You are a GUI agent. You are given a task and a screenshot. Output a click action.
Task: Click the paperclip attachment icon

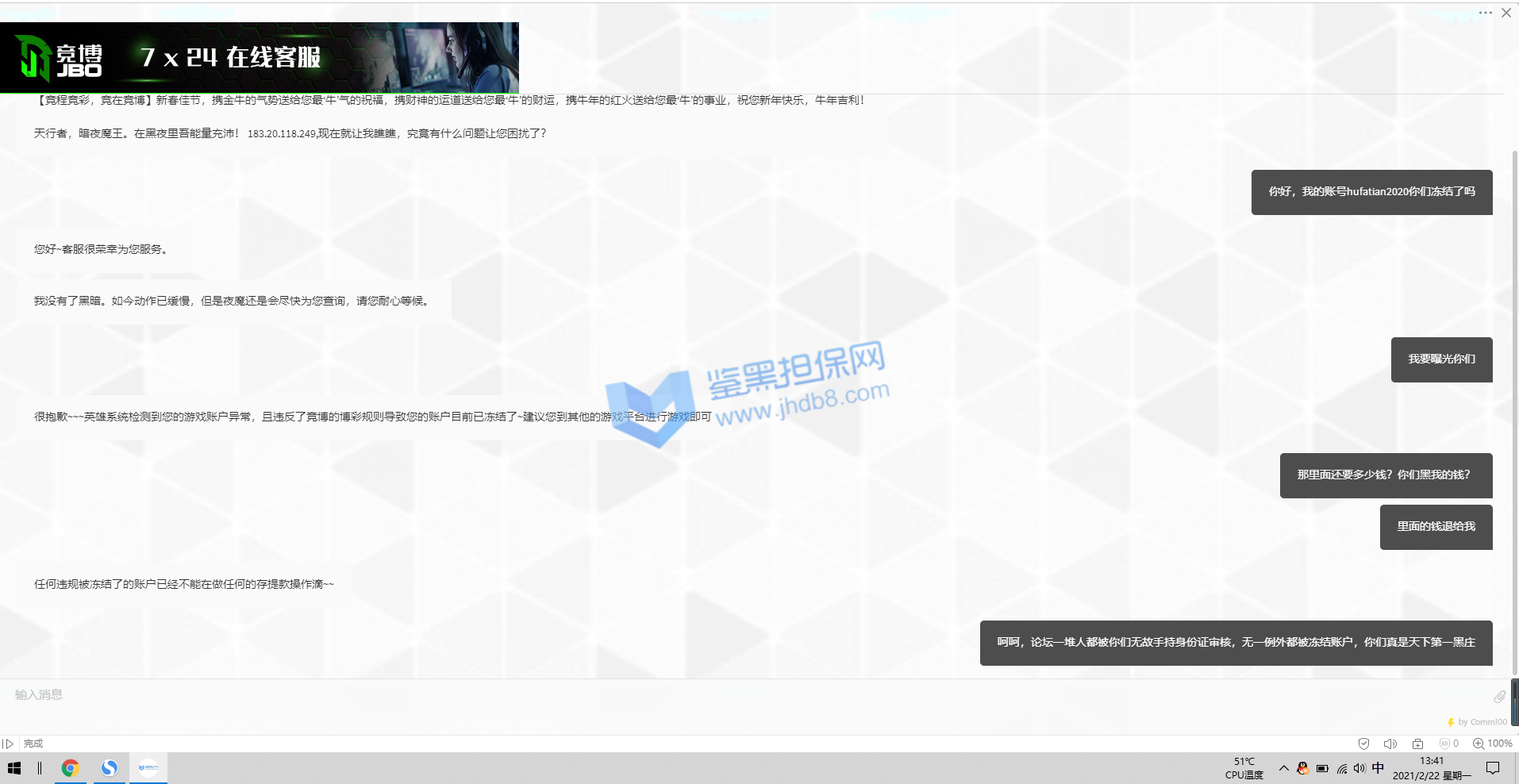point(1499,696)
